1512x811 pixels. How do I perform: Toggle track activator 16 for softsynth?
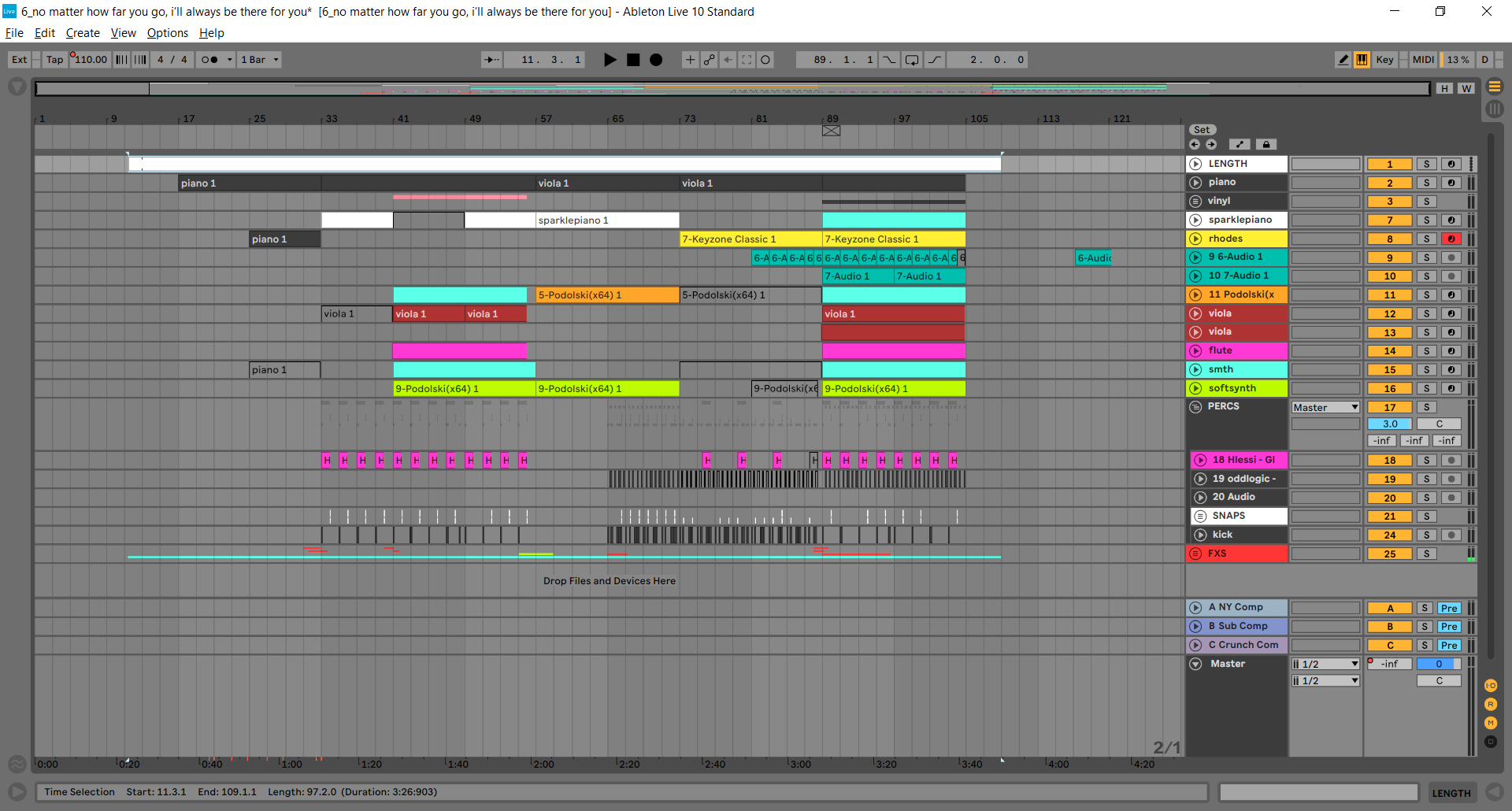coord(1389,389)
